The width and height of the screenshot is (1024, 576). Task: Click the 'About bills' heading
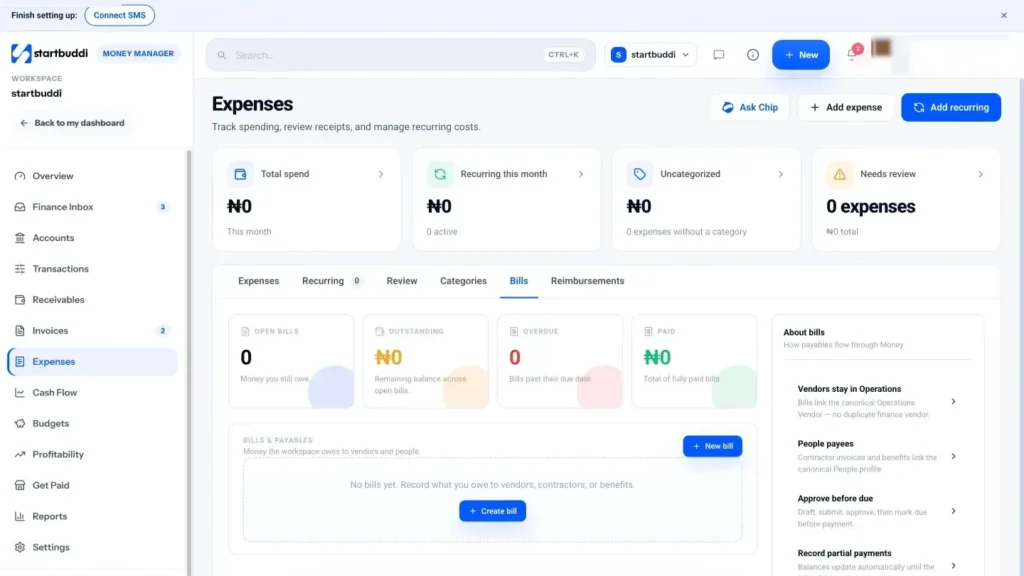point(804,332)
